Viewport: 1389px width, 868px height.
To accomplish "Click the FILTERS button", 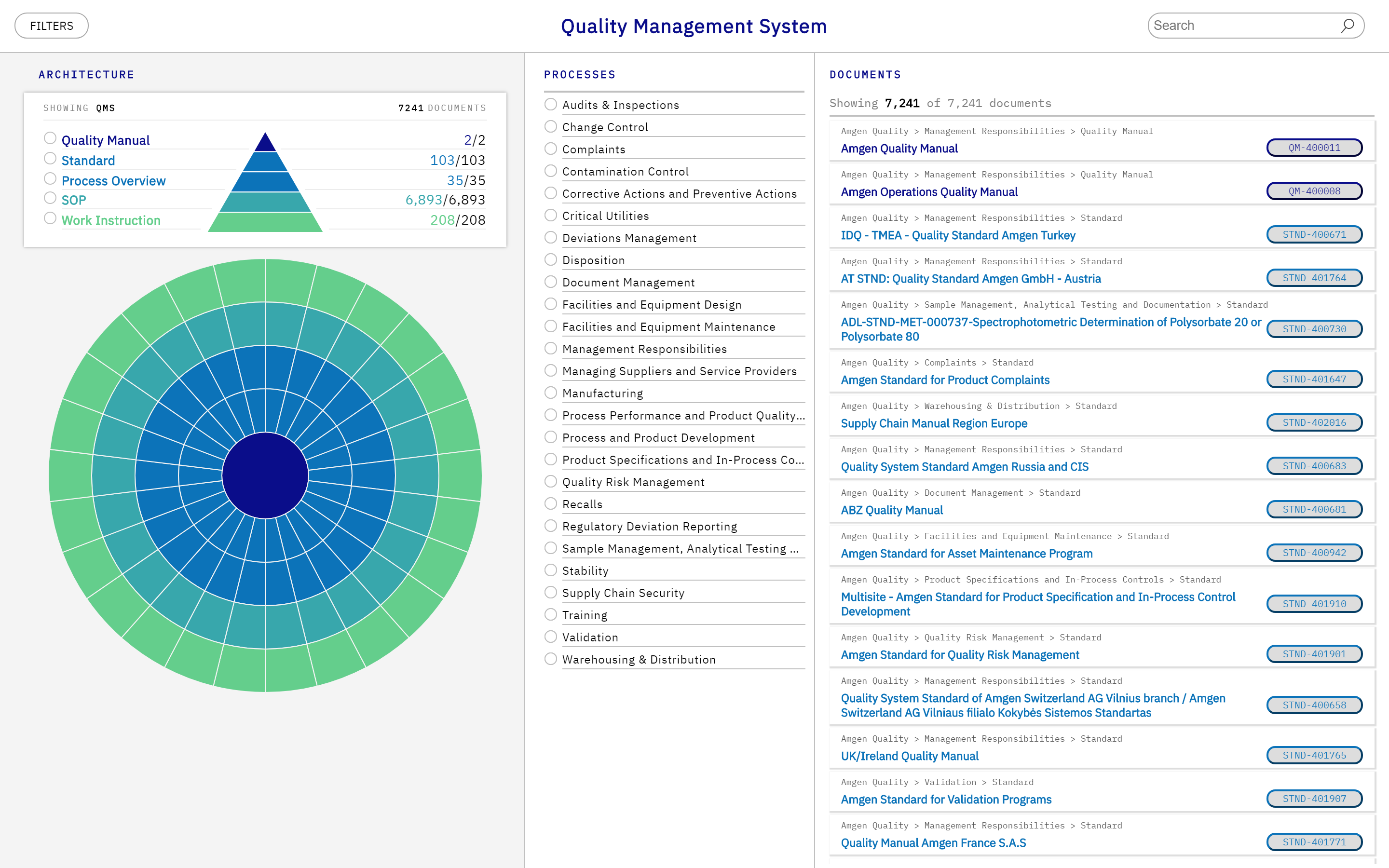I will point(51,25).
